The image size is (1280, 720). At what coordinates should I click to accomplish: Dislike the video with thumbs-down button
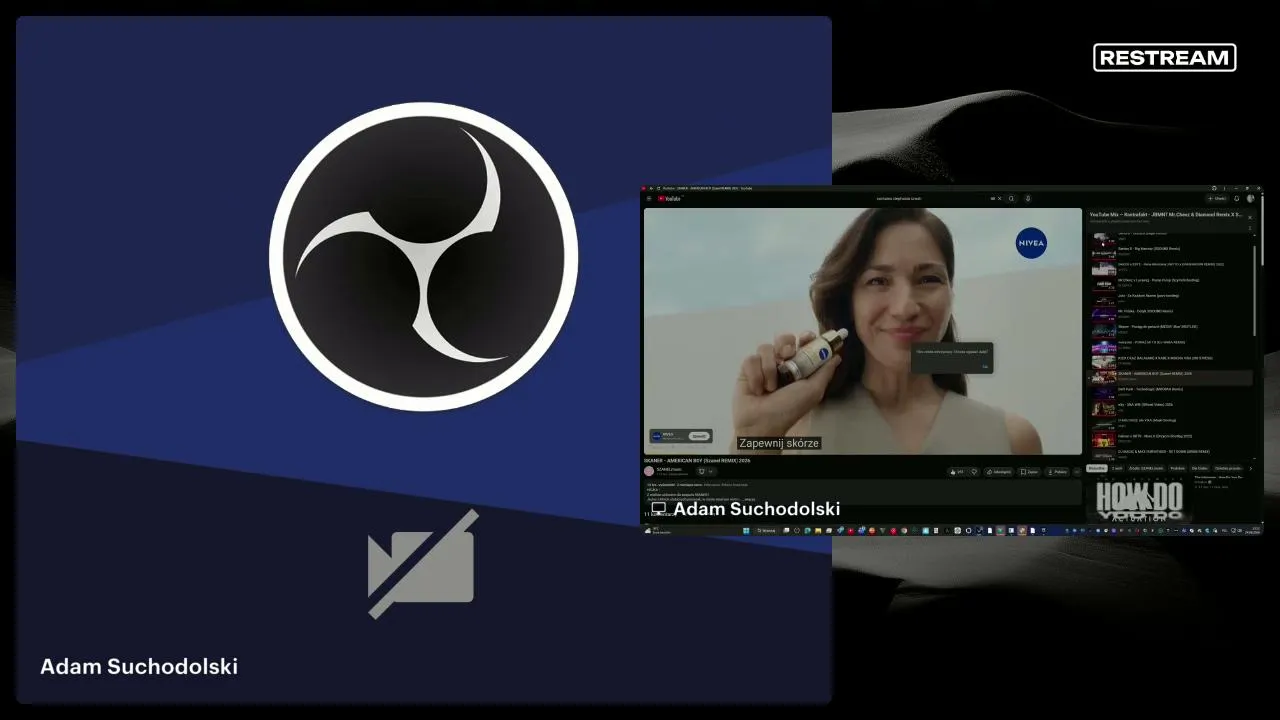tap(974, 471)
